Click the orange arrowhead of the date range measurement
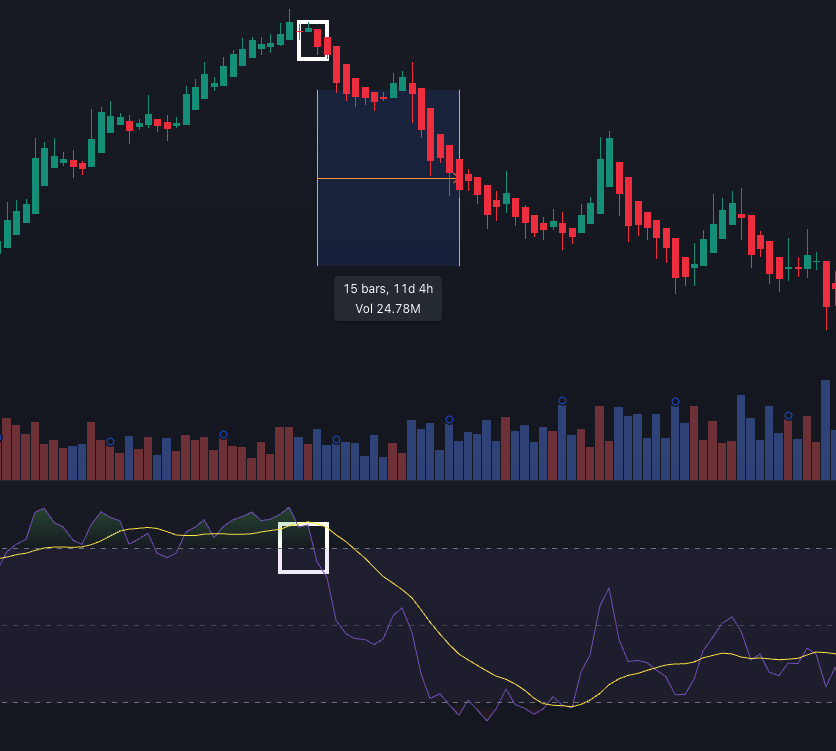The image size is (836, 751). click(x=456, y=179)
